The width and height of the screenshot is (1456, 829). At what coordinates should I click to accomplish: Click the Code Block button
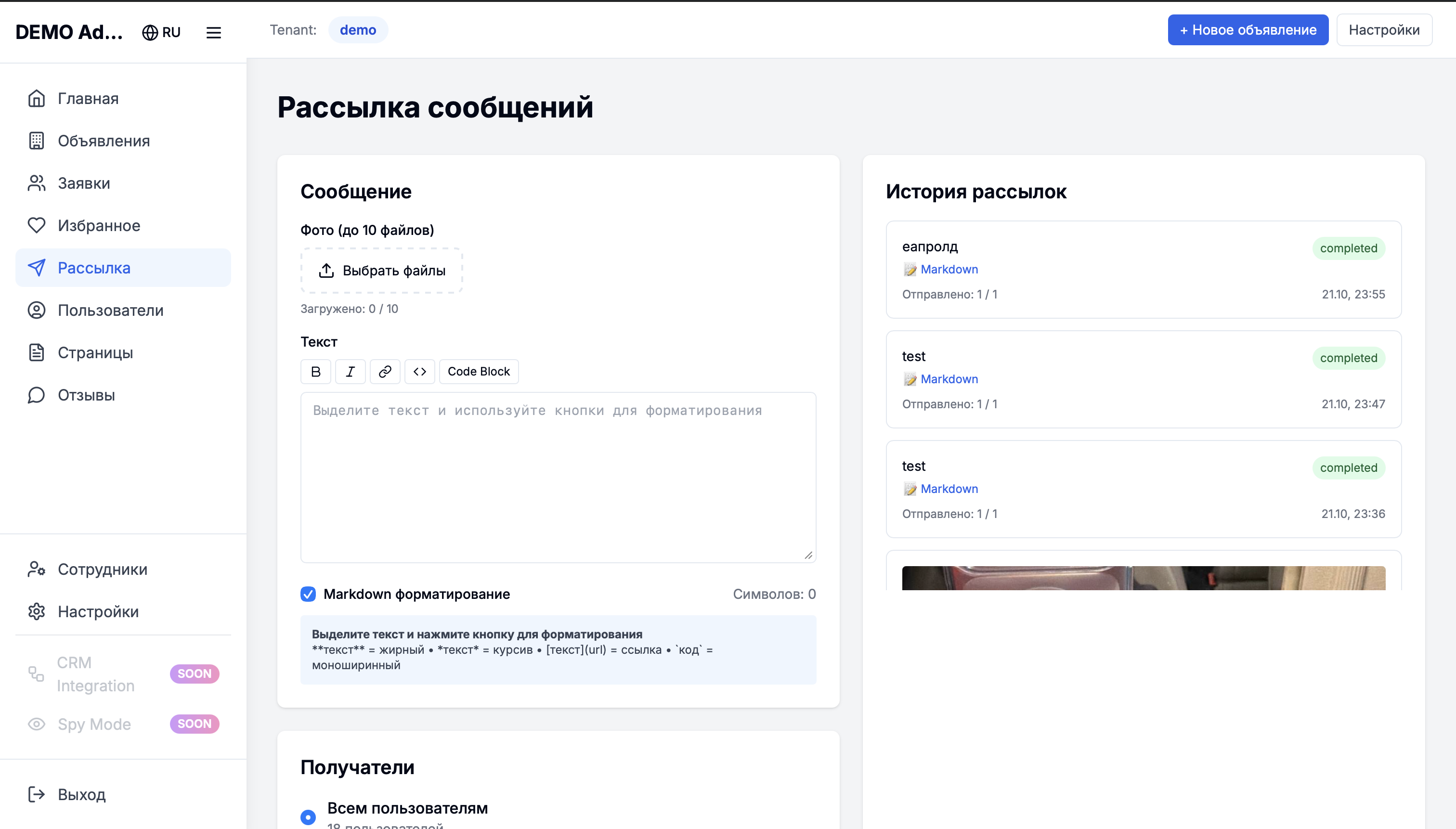tap(478, 371)
